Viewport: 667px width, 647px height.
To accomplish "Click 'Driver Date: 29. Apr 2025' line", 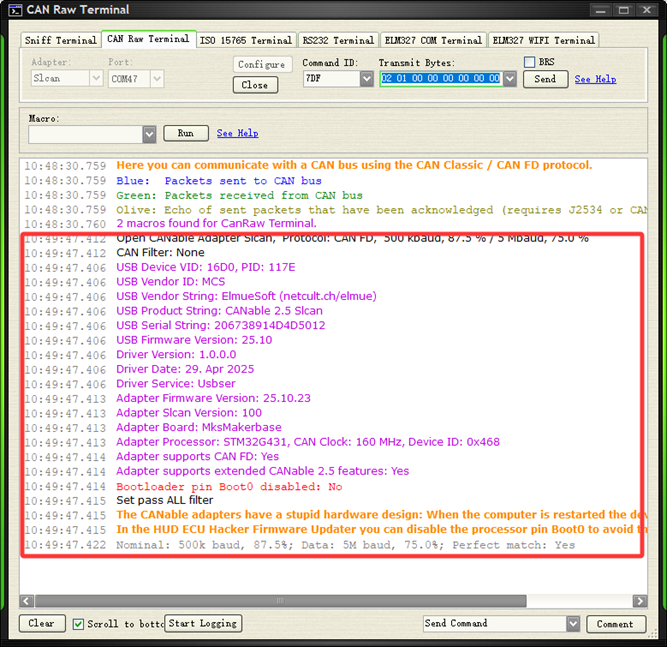I will (185, 369).
